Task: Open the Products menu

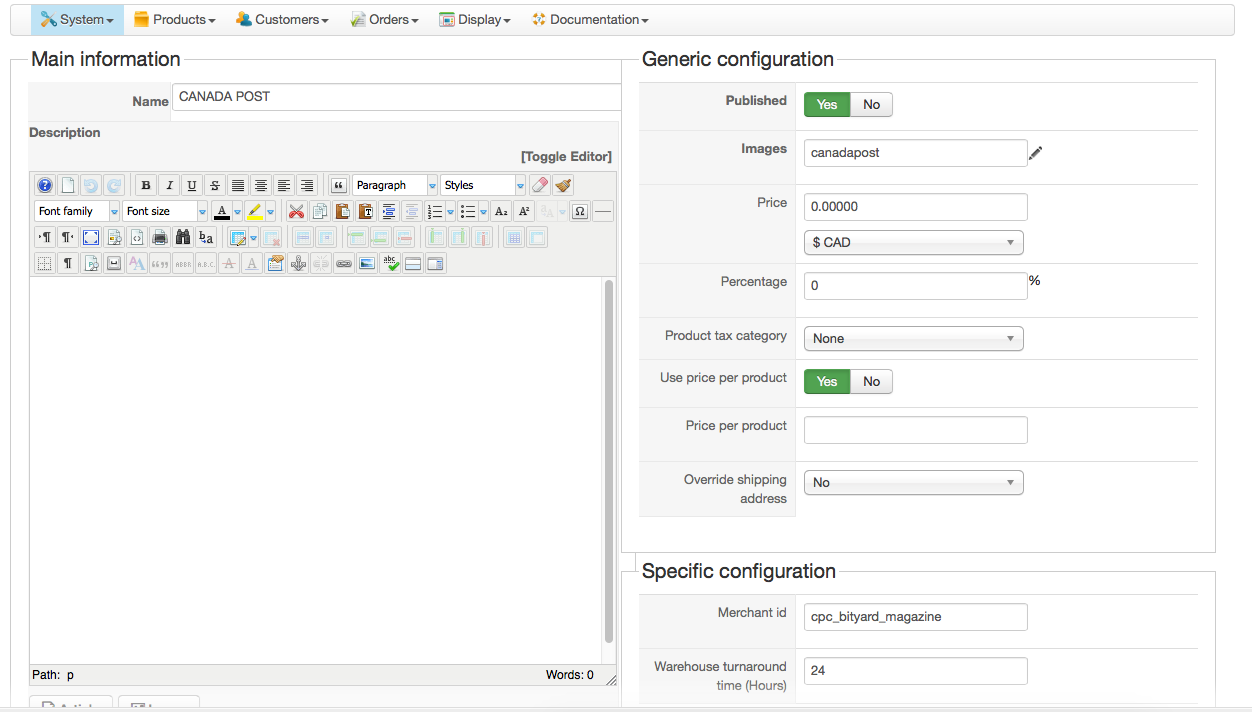Action: point(174,19)
